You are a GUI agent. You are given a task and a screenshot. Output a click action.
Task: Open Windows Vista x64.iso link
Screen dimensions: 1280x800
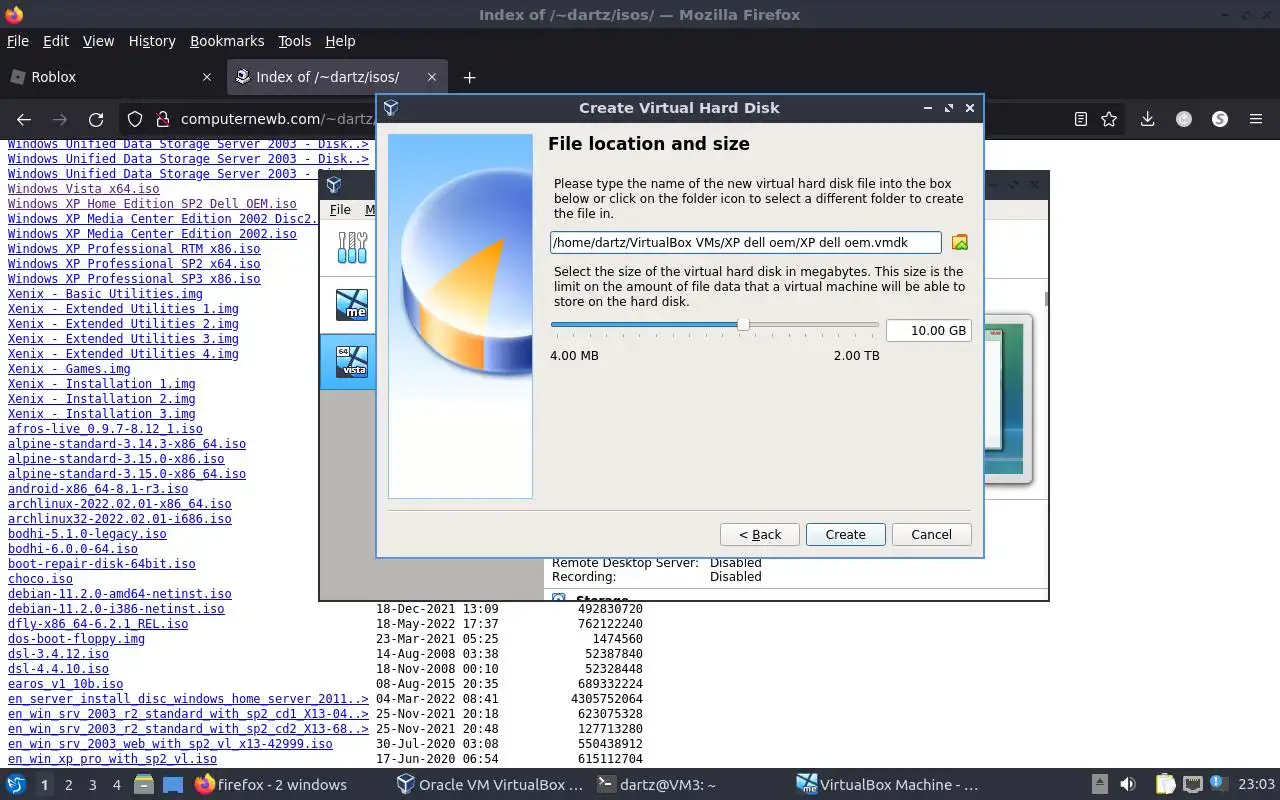point(83,189)
